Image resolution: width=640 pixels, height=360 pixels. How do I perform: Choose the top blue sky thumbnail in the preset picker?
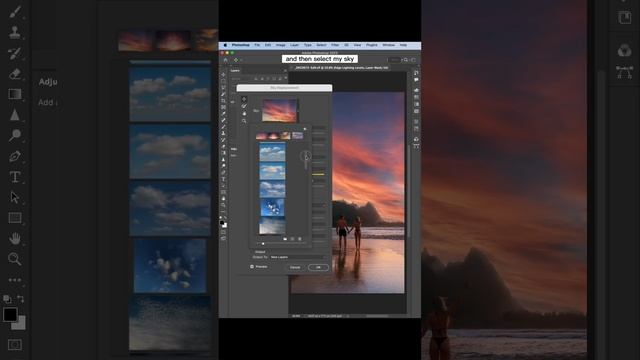click(272, 152)
